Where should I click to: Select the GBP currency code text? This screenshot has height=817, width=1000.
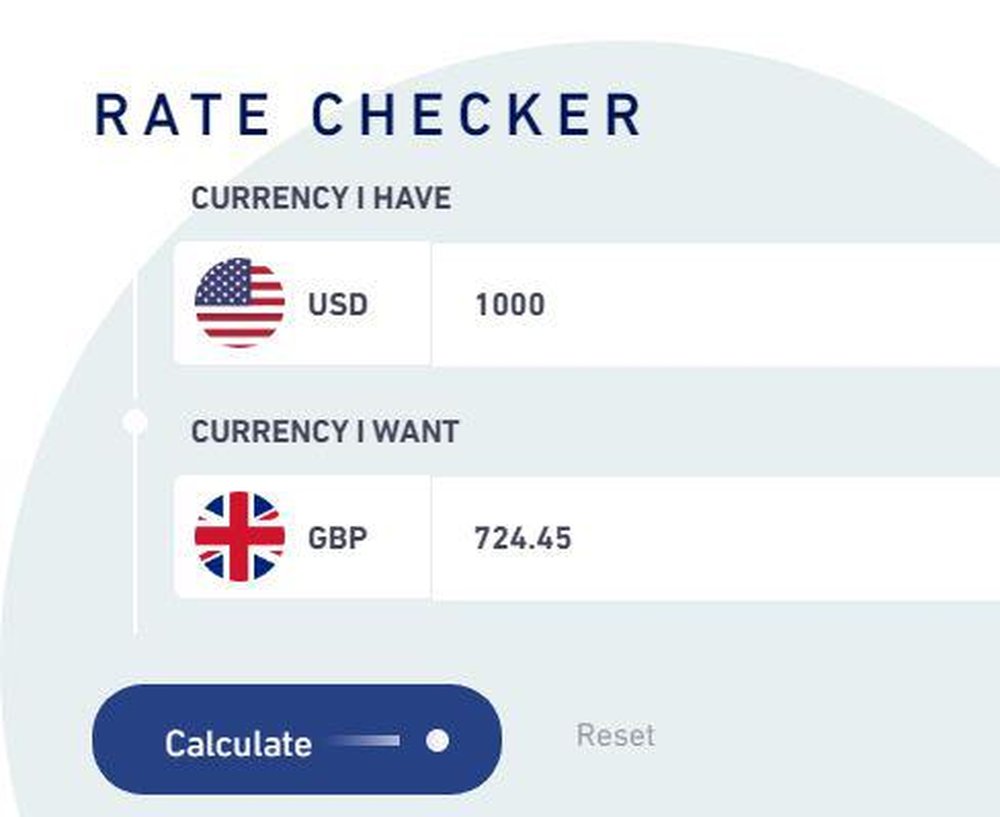click(337, 538)
